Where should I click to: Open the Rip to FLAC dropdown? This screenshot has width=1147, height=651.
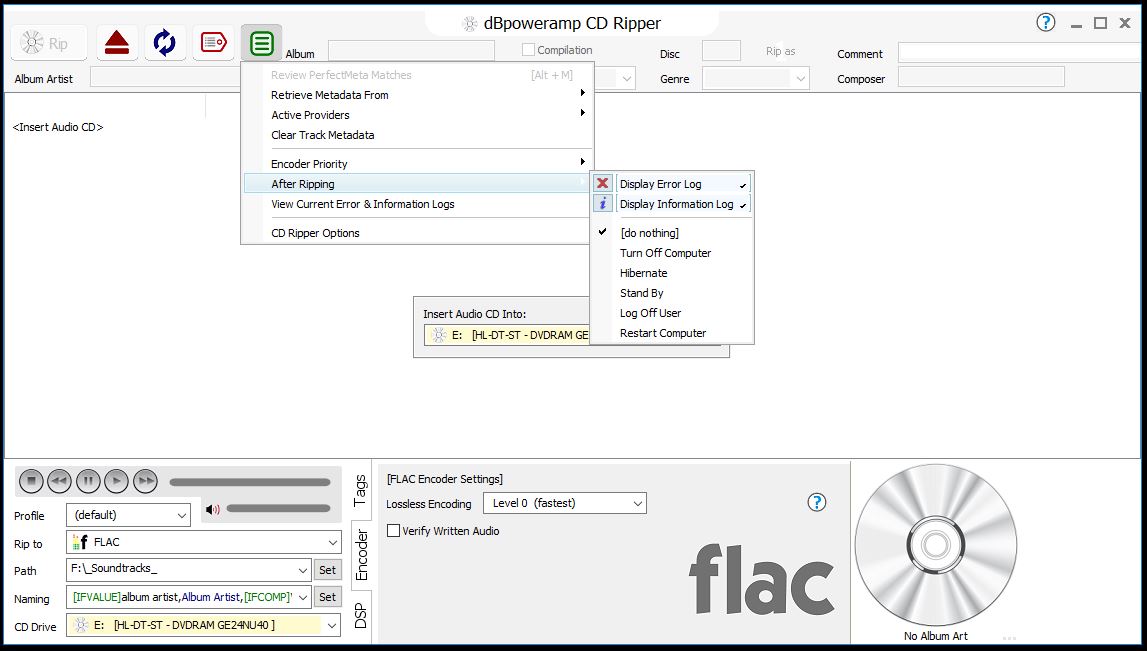click(x=205, y=542)
